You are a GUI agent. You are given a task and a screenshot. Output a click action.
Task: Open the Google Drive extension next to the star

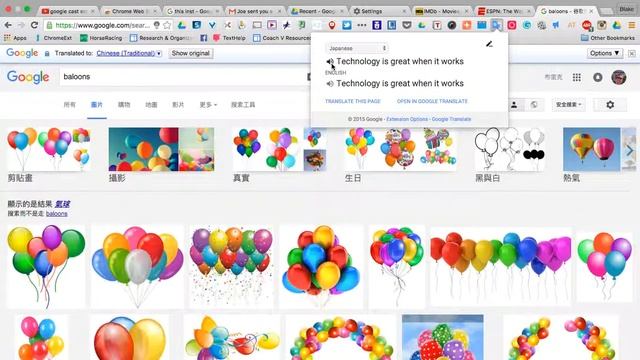[x=182, y=25]
